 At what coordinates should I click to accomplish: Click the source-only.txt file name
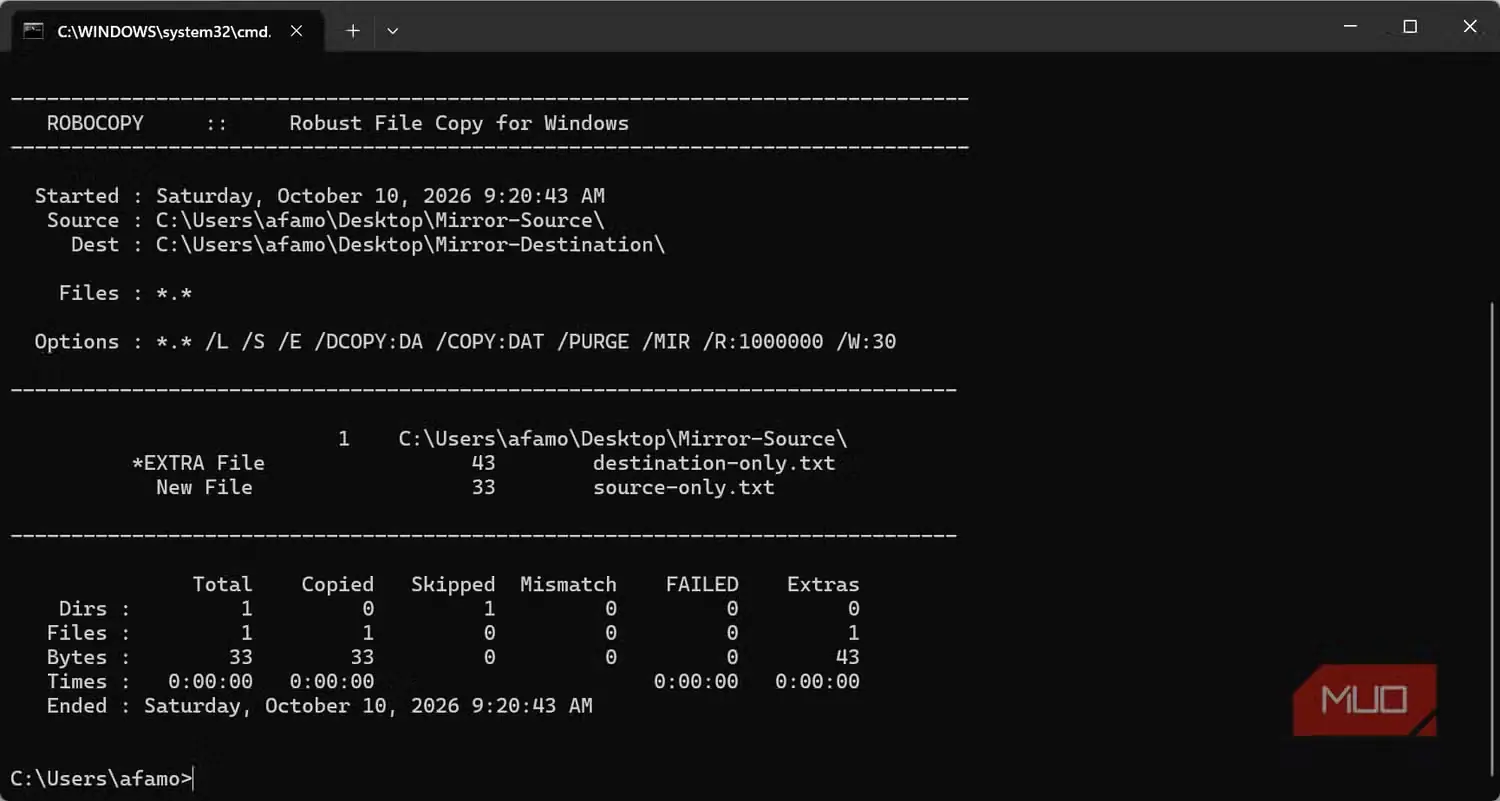point(684,488)
